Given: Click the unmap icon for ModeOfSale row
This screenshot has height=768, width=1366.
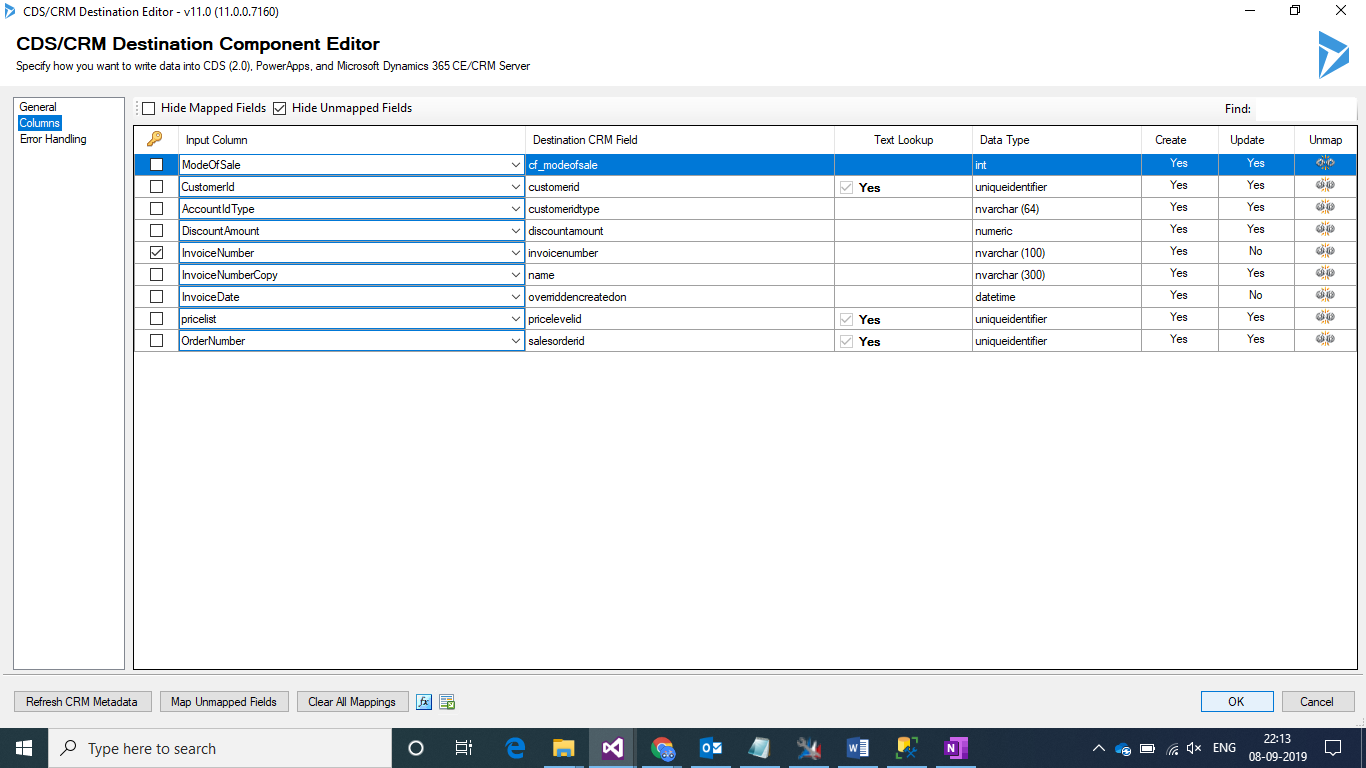Looking at the screenshot, I should click(x=1325, y=163).
